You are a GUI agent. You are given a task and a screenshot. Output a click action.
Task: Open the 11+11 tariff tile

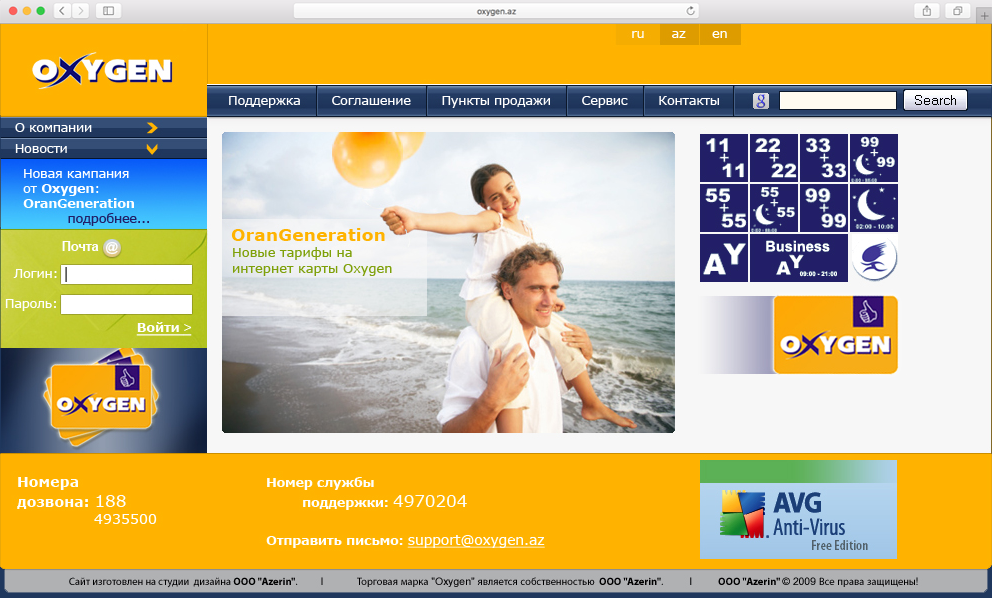pyautogui.click(x=724, y=158)
